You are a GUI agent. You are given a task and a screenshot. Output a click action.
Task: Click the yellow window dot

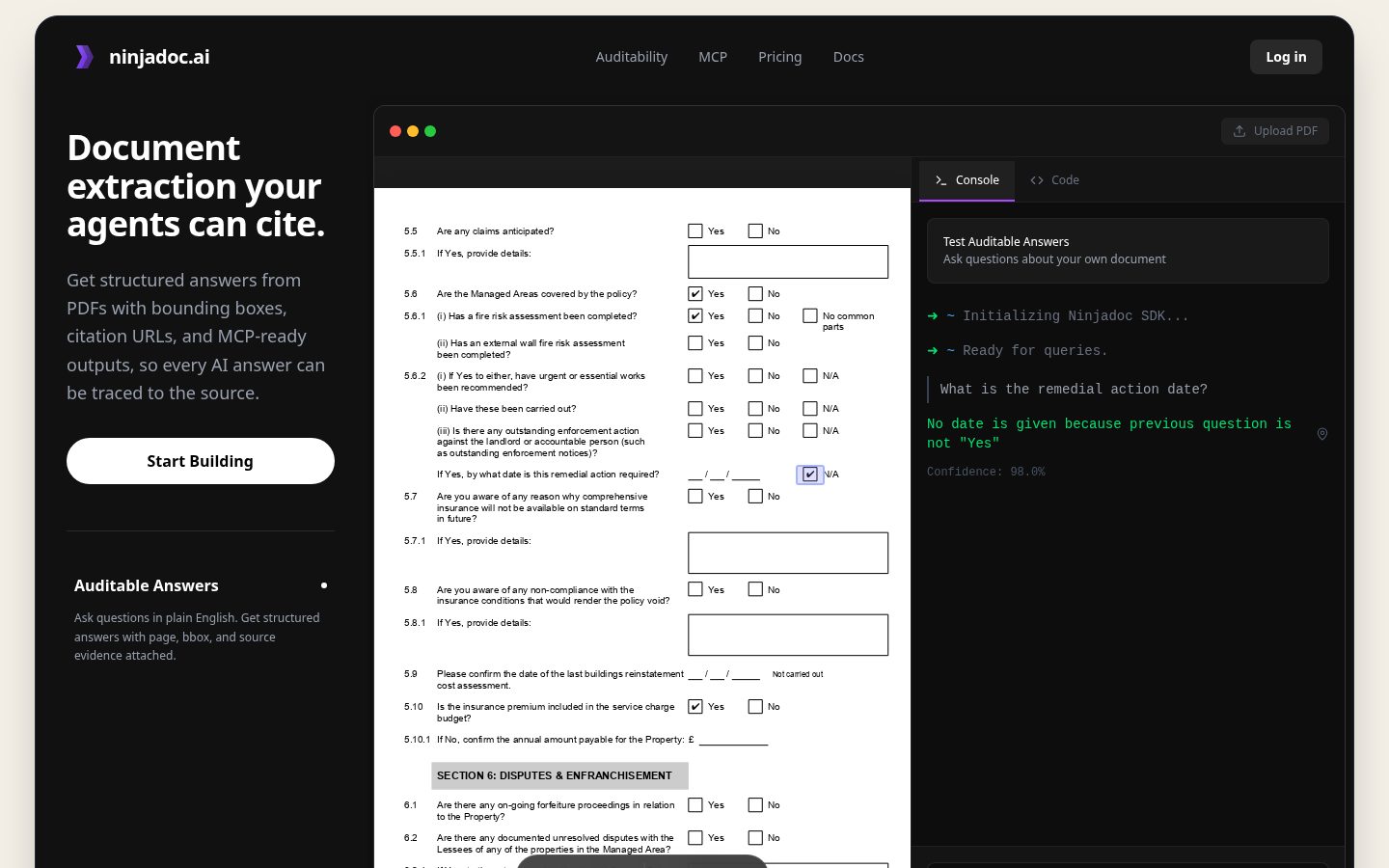click(x=413, y=131)
